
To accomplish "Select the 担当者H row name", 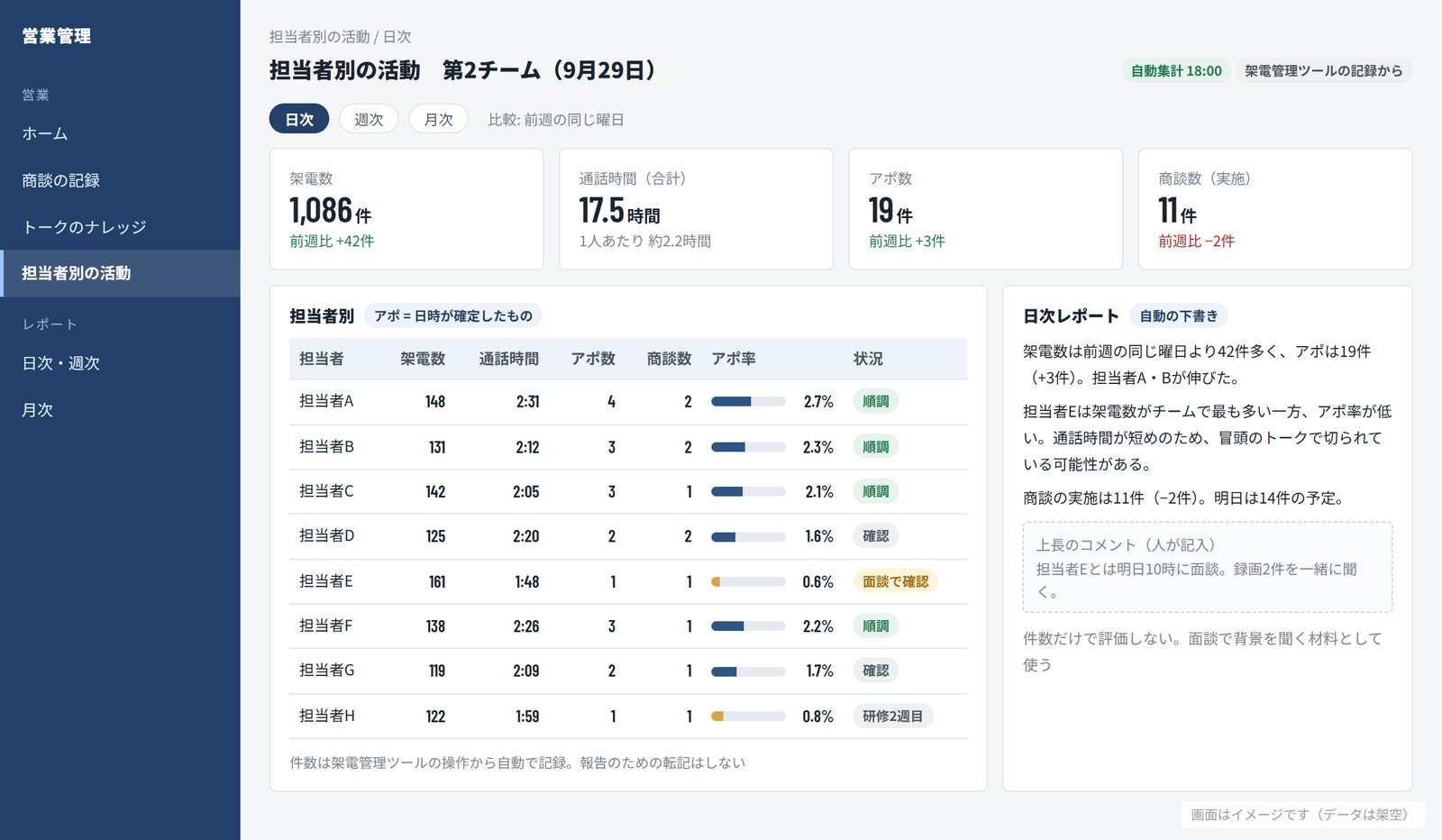I will 326,716.
